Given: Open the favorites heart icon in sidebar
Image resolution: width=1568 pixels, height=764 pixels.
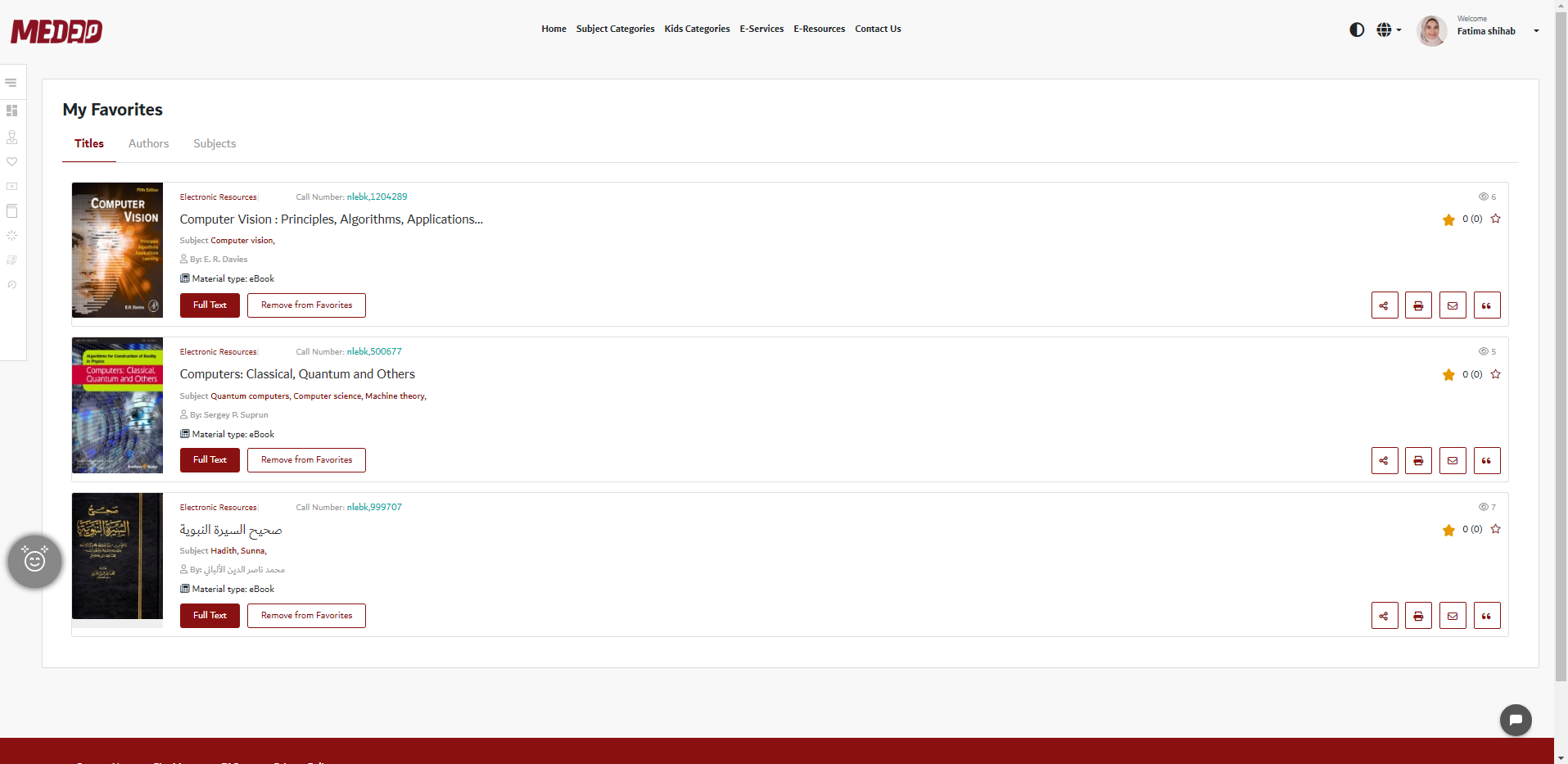Looking at the screenshot, I should pyautogui.click(x=11, y=161).
